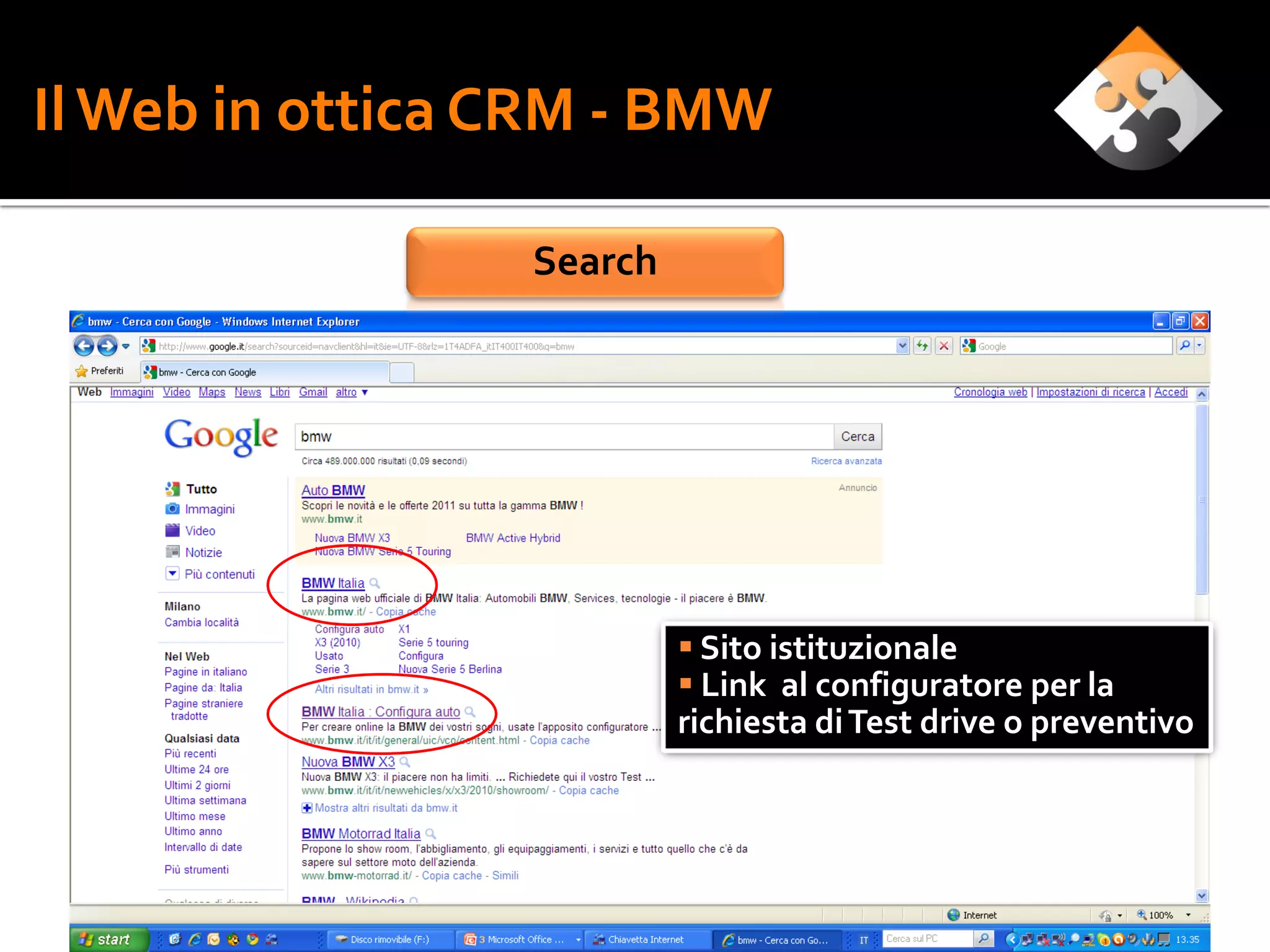Click the IT language indicator
The height and width of the screenshot is (952, 1270).
tap(864, 940)
